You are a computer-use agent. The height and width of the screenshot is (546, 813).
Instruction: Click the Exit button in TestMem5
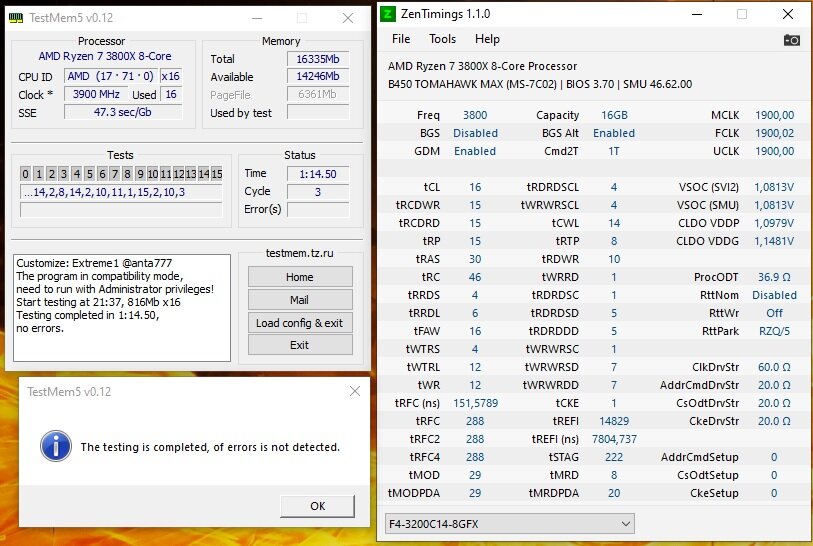tap(300, 345)
